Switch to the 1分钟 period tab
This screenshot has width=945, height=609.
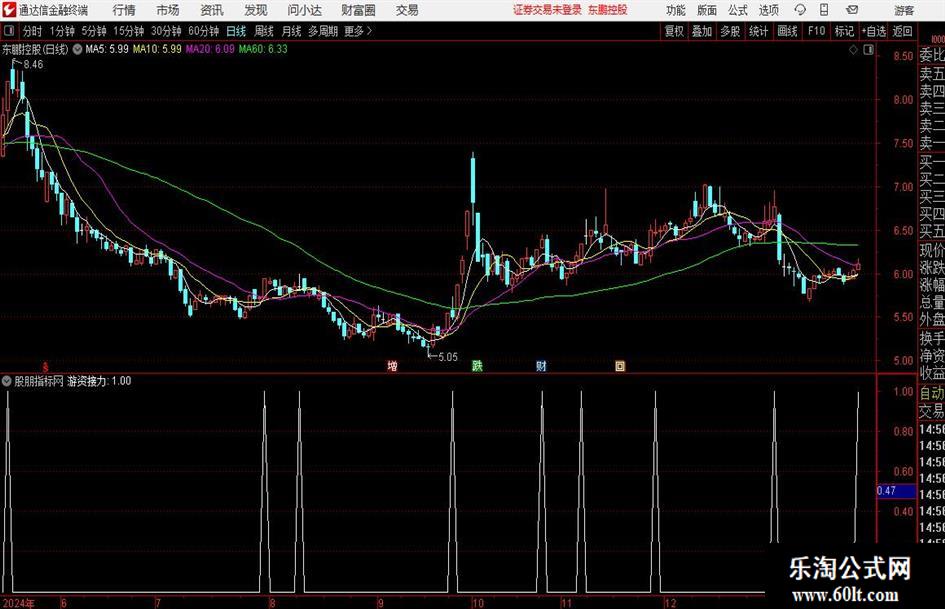pyautogui.click(x=62, y=31)
